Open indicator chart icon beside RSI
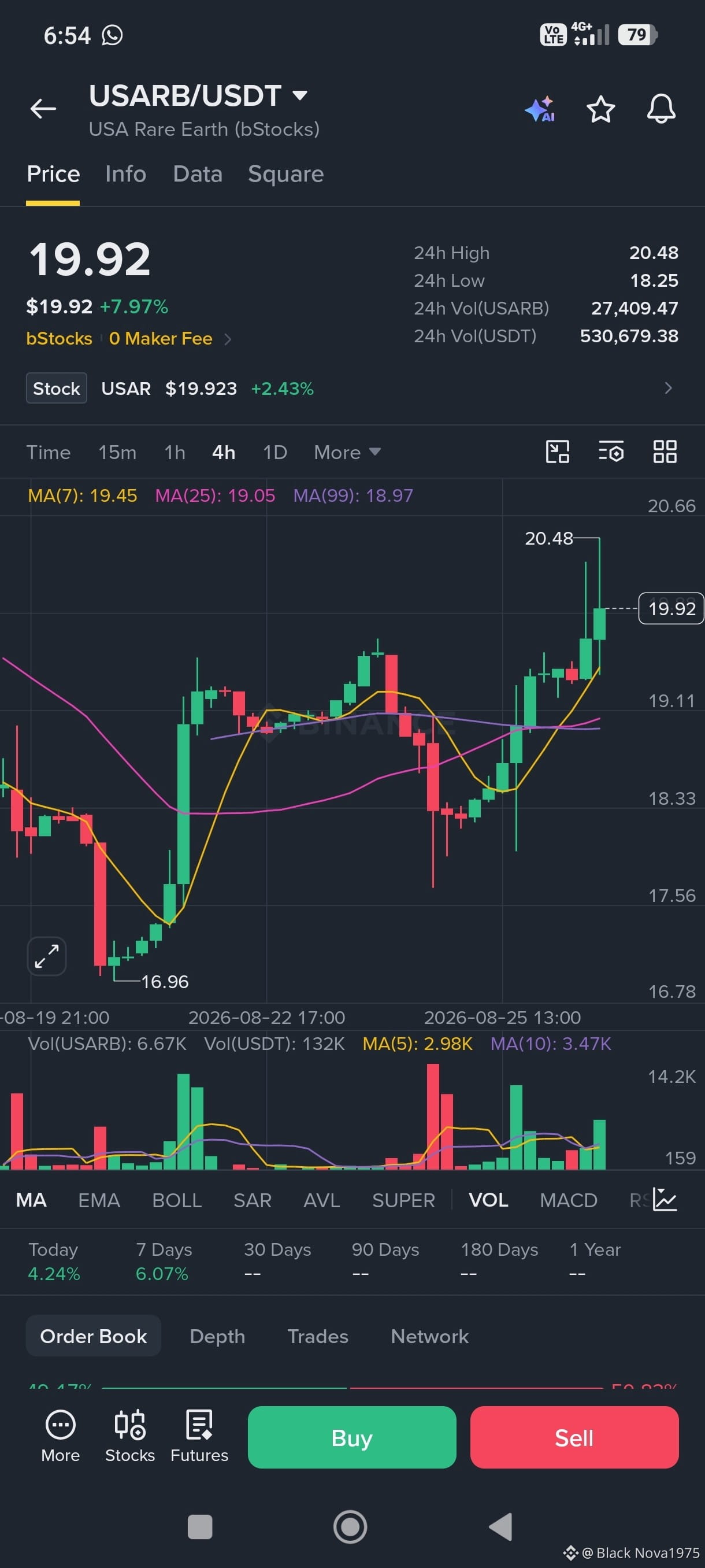The width and height of the screenshot is (705, 1568). pos(665,1199)
